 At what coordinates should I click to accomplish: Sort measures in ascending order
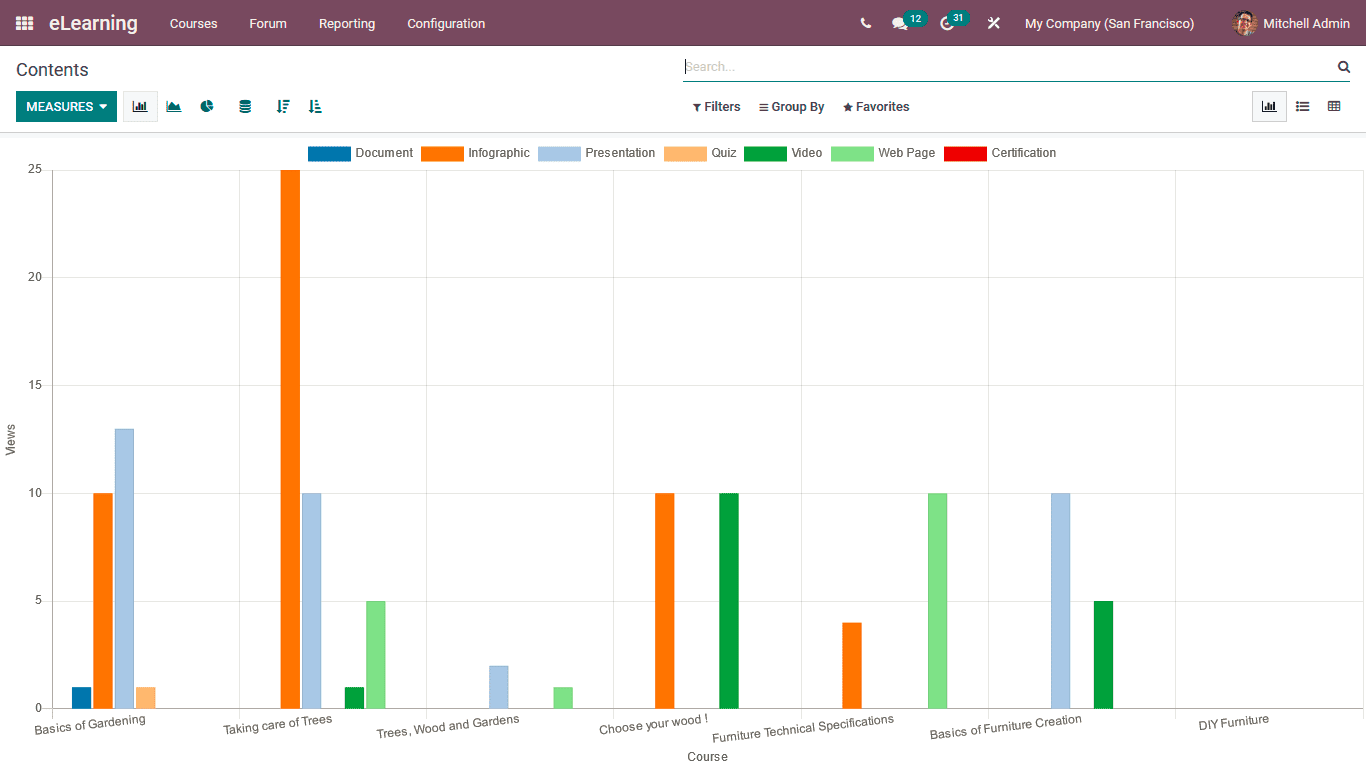tap(315, 106)
